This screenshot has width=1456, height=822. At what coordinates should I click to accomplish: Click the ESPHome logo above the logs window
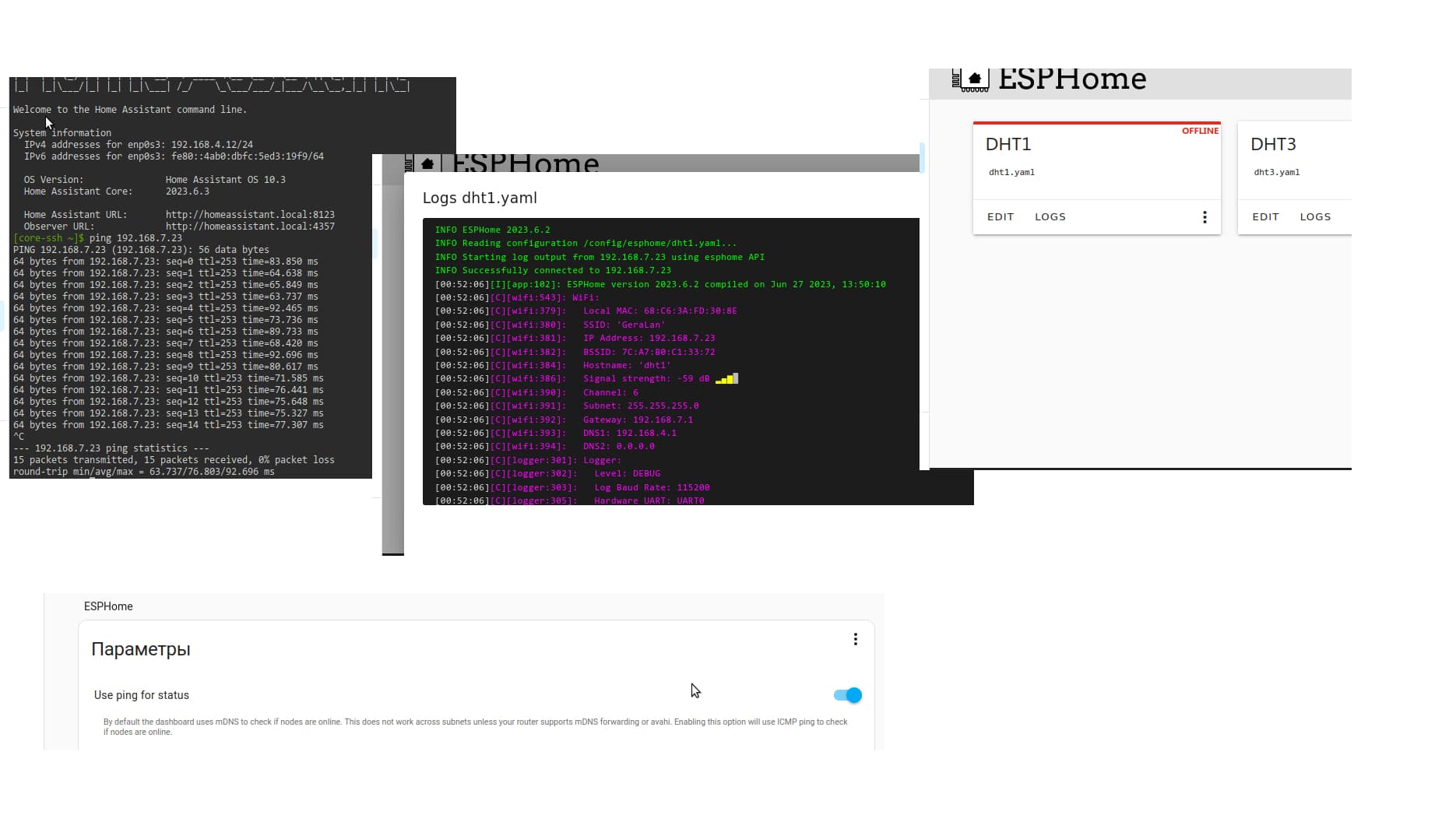click(x=427, y=163)
